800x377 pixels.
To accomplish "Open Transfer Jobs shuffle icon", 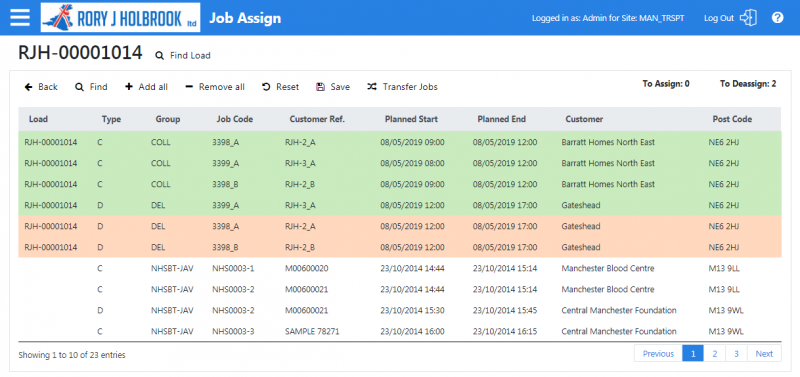I will tap(372, 87).
